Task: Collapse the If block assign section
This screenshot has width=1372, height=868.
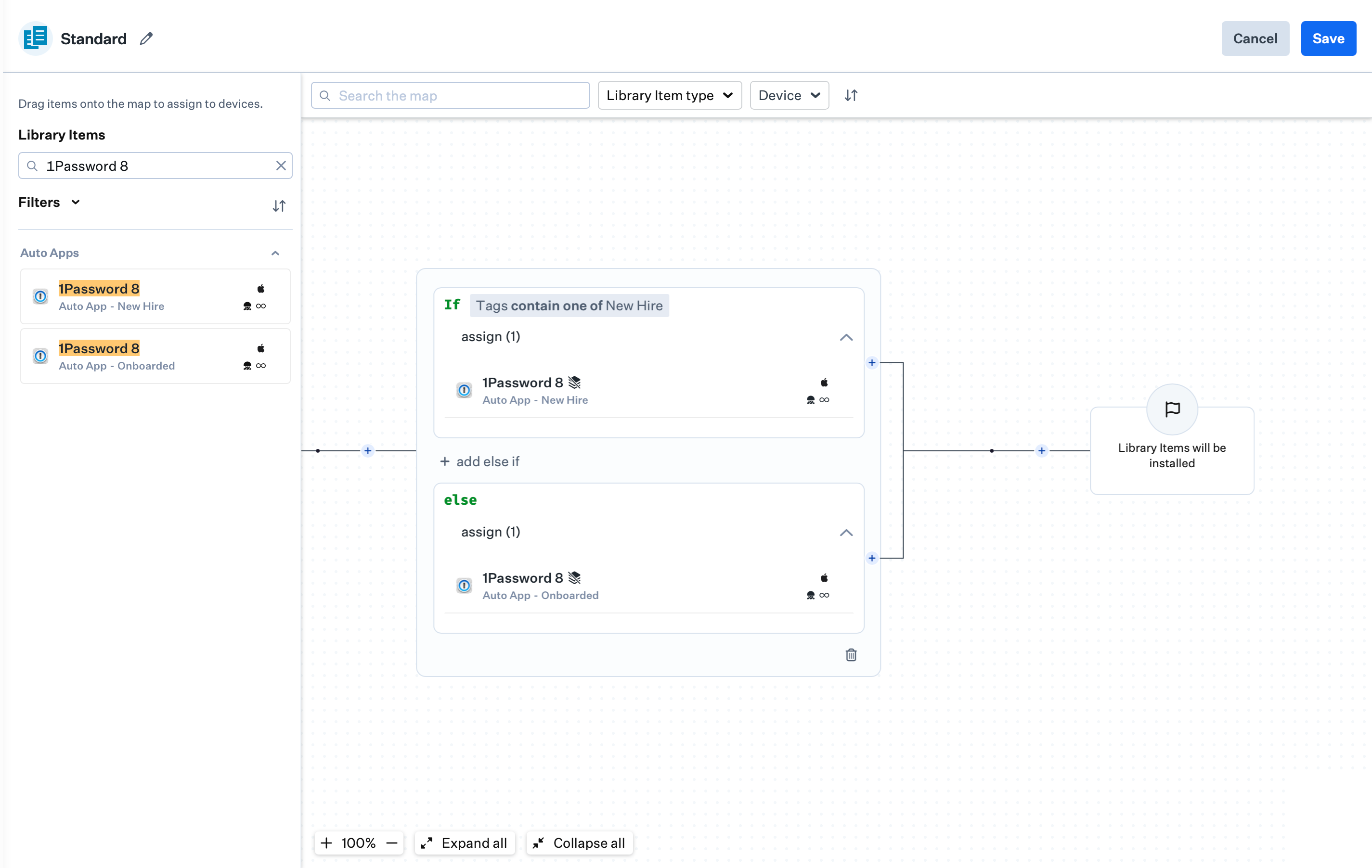Action: pos(845,337)
